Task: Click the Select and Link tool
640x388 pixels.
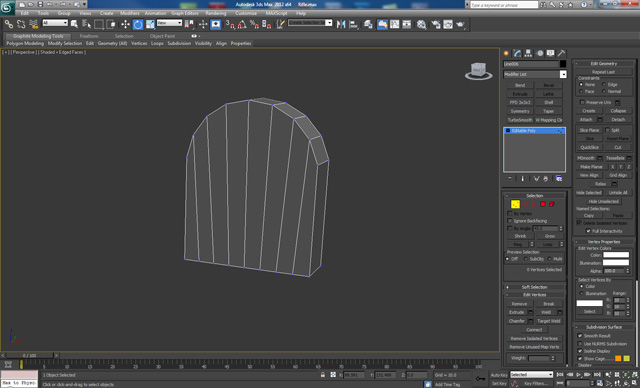Action: [x=9, y=24]
